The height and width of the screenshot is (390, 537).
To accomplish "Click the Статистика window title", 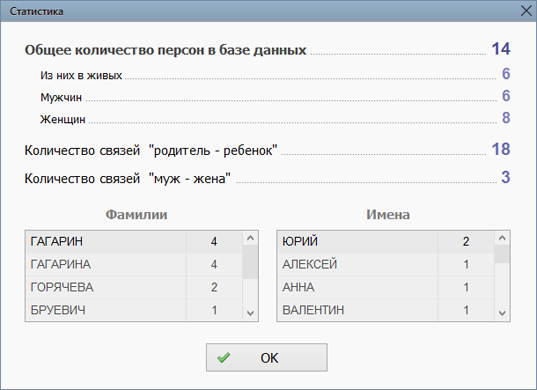I will click(x=36, y=11).
